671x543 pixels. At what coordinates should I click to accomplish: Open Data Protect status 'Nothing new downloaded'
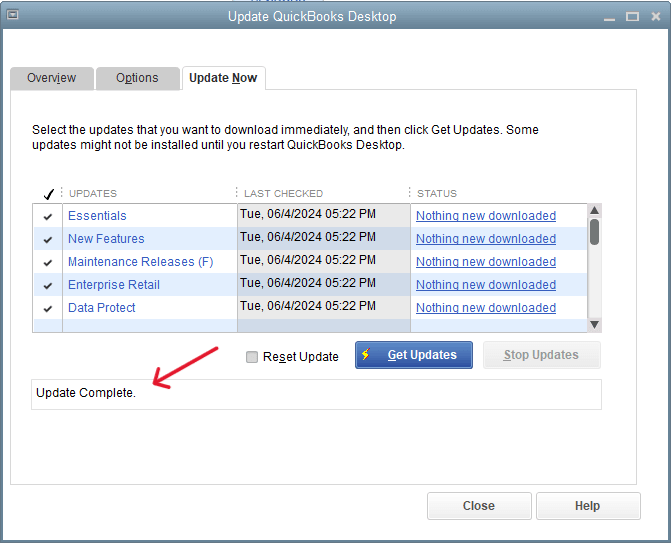[485, 308]
